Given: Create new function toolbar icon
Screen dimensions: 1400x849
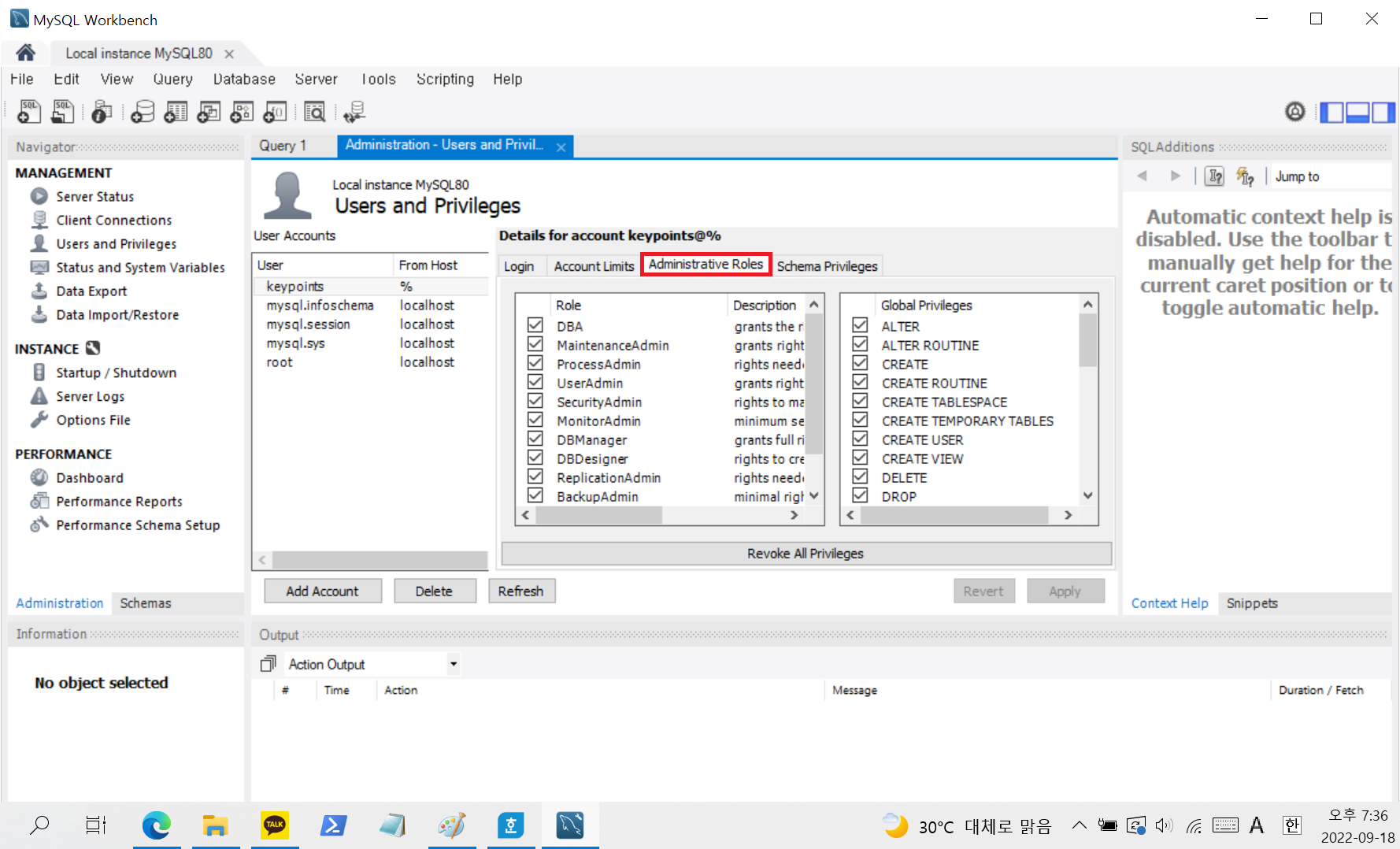Looking at the screenshot, I should [275, 112].
